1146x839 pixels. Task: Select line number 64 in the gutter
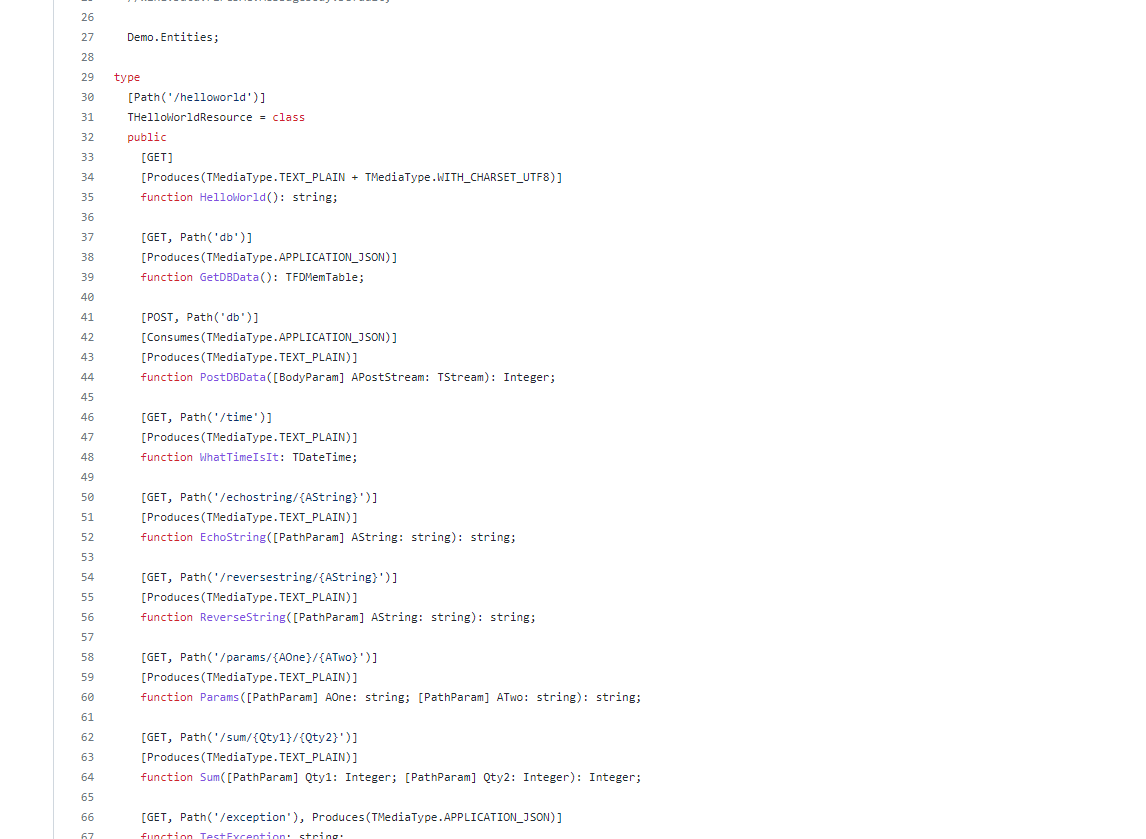coord(87,777)
